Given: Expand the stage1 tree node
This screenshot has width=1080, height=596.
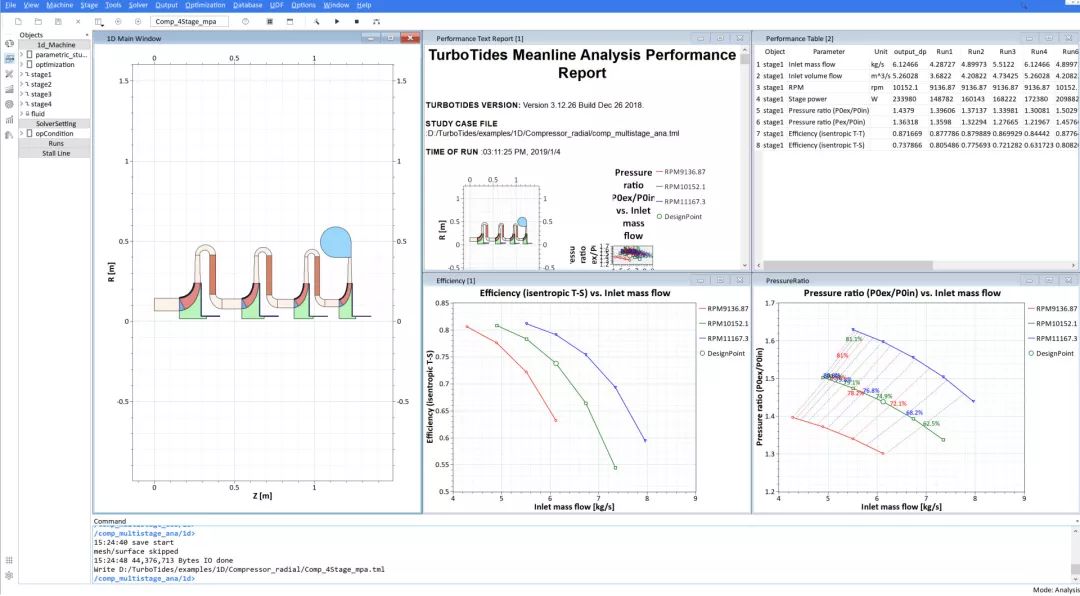Looking at the screenshot, I should pos(21,74).
